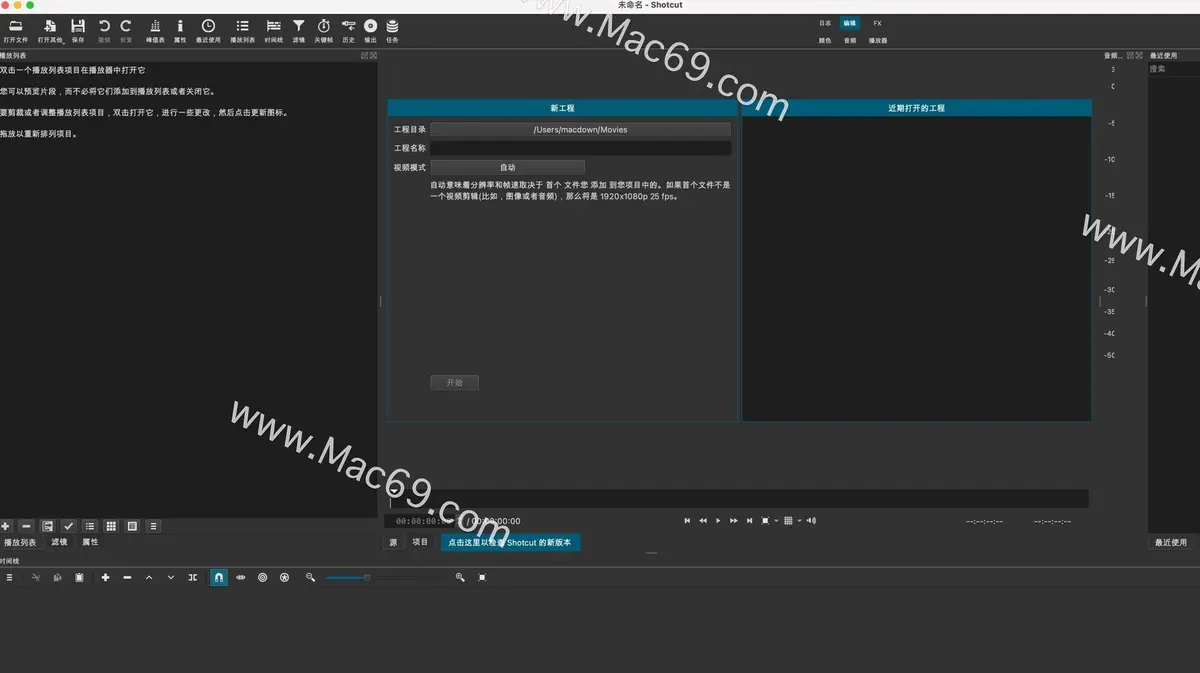Skip to the next point in player
Image resolution: width=1200 pixels, height=673 pixels.
pyautogui.click(x=749, y=521)
